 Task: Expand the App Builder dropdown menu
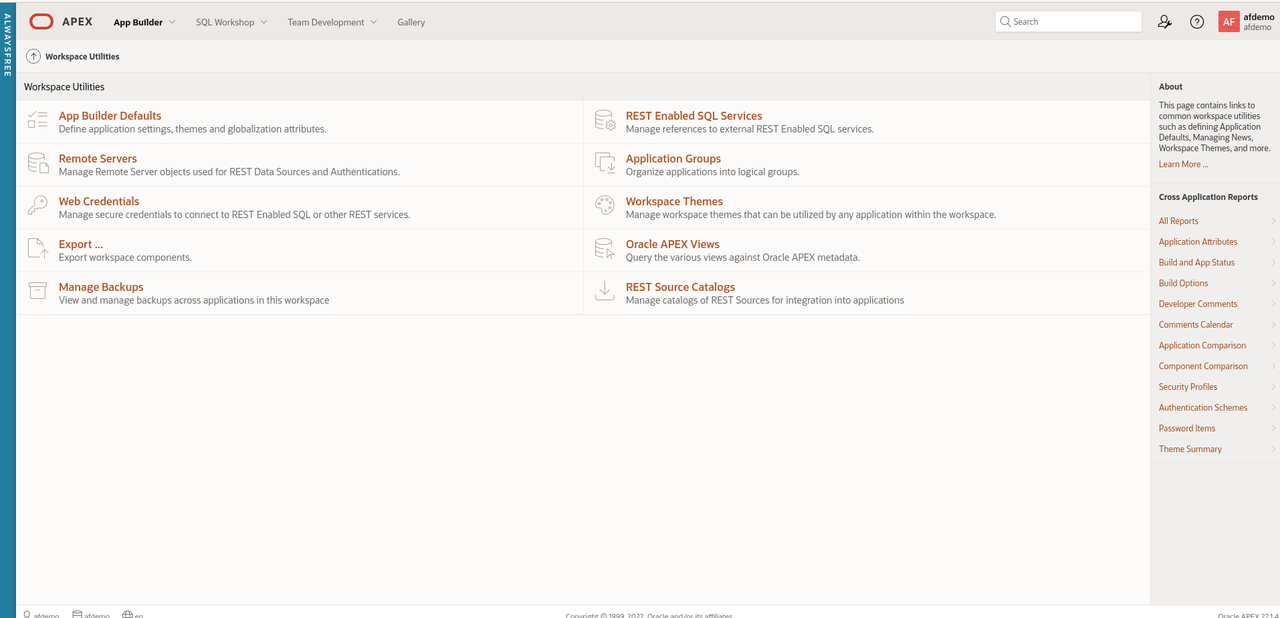tap(143, 21)
